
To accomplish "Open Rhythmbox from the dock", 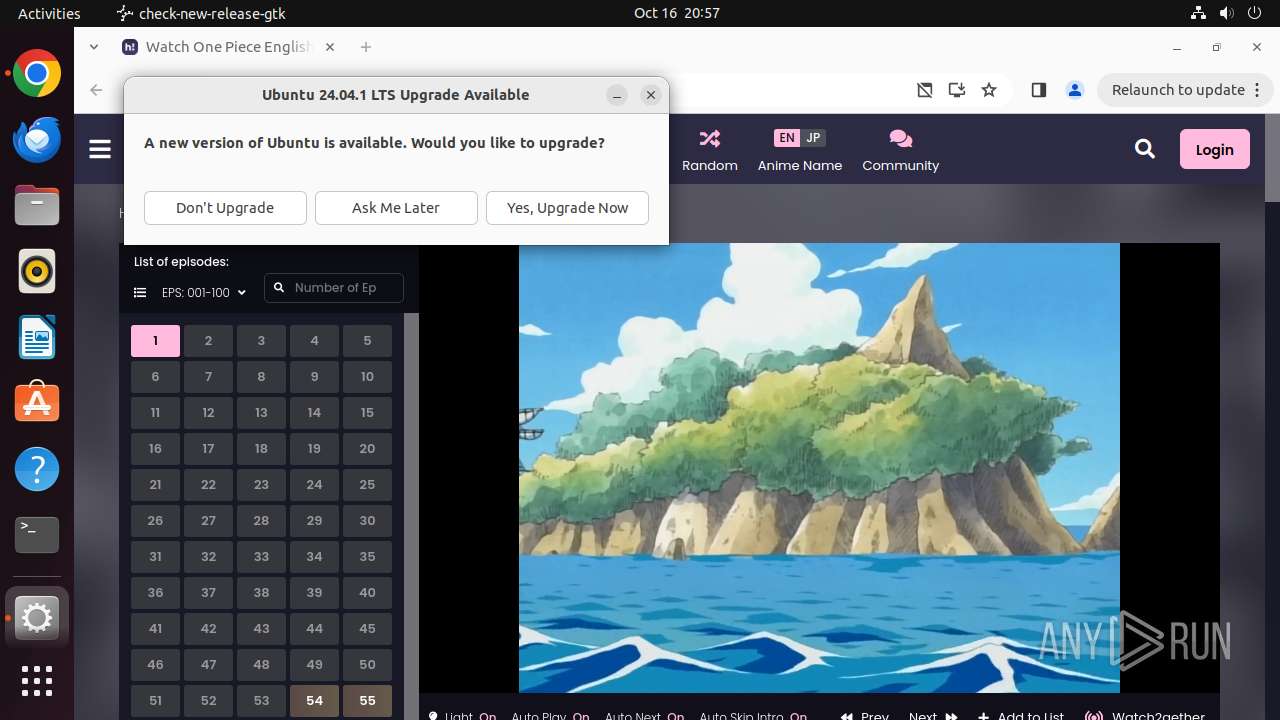I will click(37, 272).
